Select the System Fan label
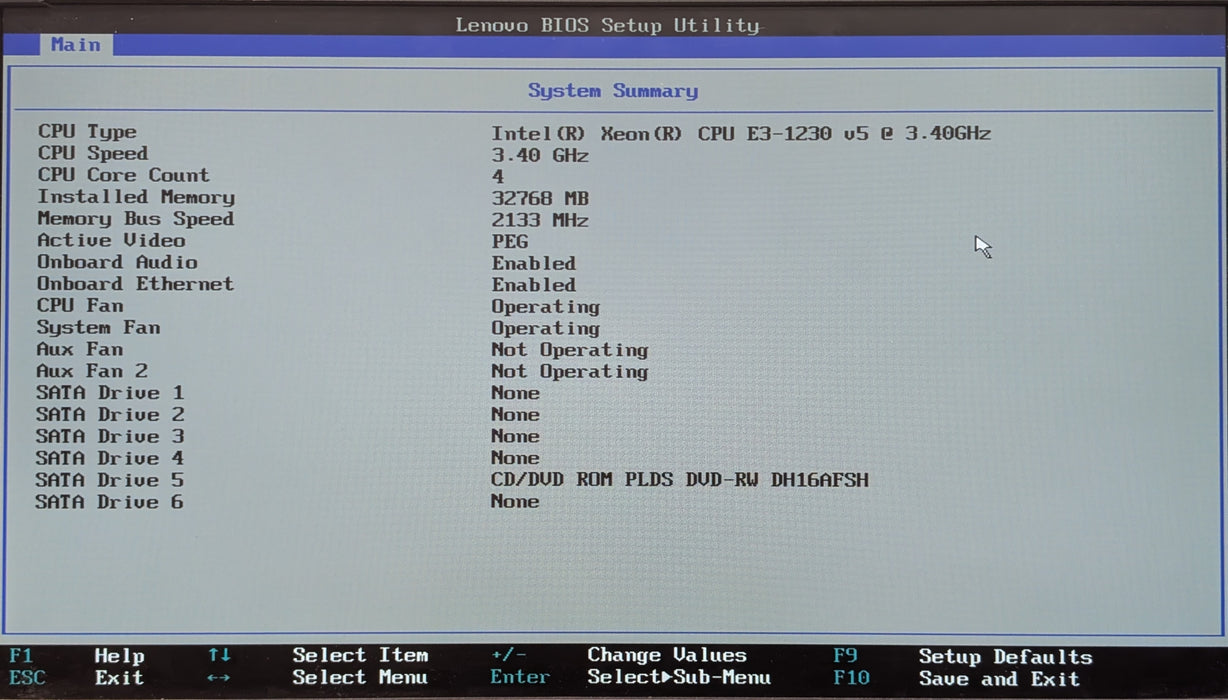Viewport: 1228px width, 700px height. coord(98,328)
